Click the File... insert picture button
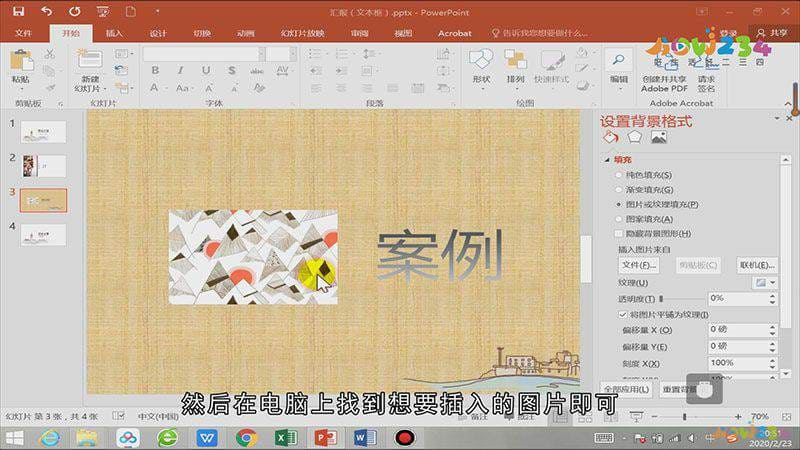Screen dimensions: 800x450 [x=639, y=265]
